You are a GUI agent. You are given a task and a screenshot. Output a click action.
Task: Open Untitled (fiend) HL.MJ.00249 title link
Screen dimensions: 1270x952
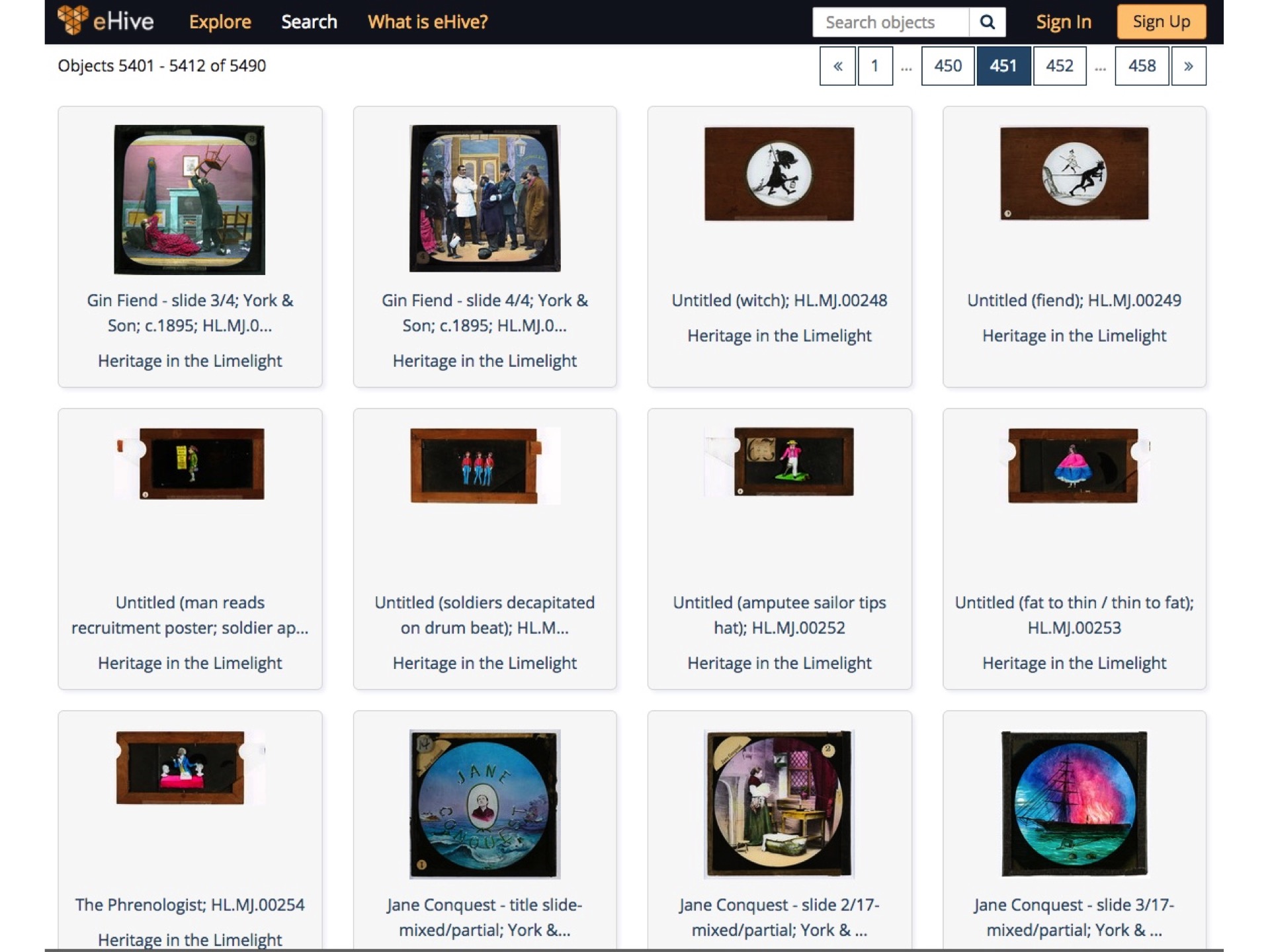click(1074, 300)
